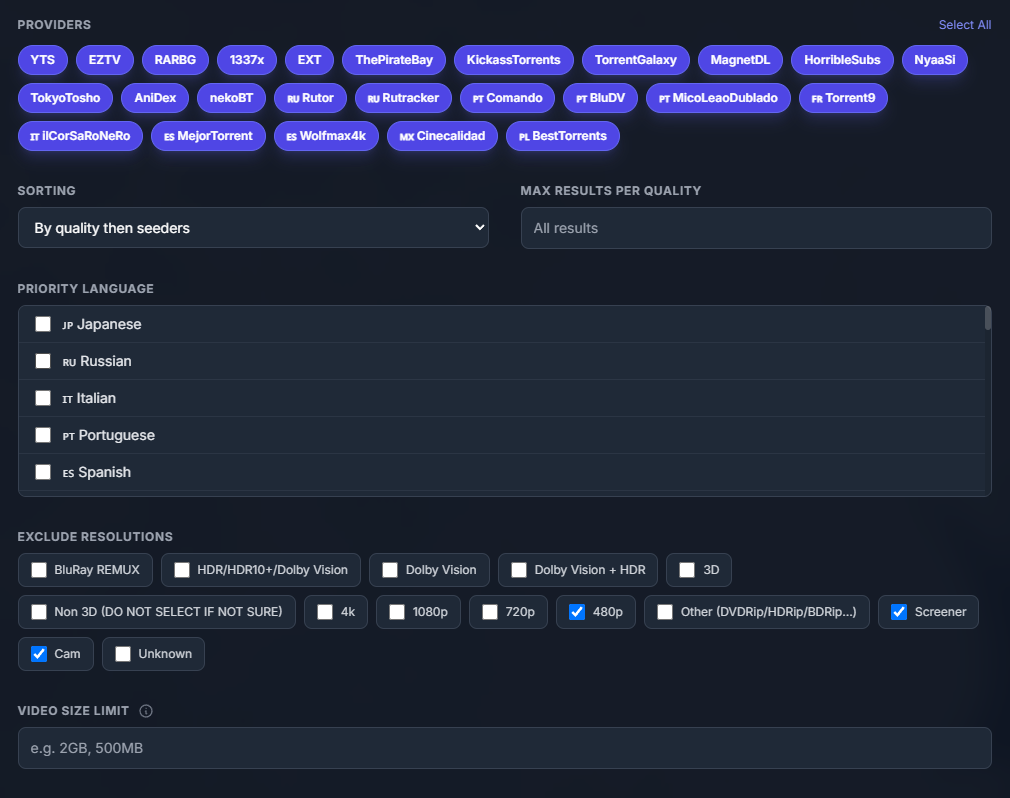
Task: Open the Sorting dropdown
Action: point(253,227)
